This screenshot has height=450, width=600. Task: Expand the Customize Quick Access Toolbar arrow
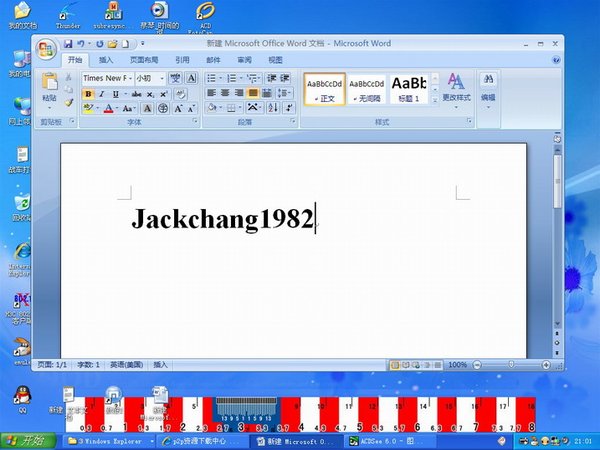pyautogui.click(x=142, y=44)
